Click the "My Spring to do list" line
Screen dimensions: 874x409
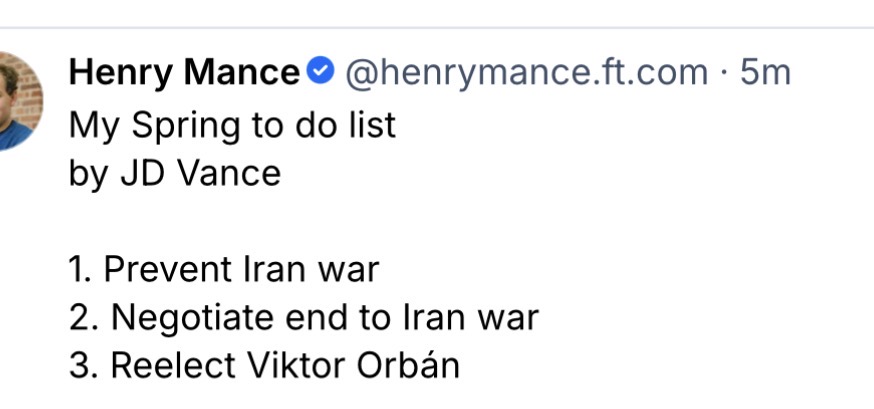(232, 125)
